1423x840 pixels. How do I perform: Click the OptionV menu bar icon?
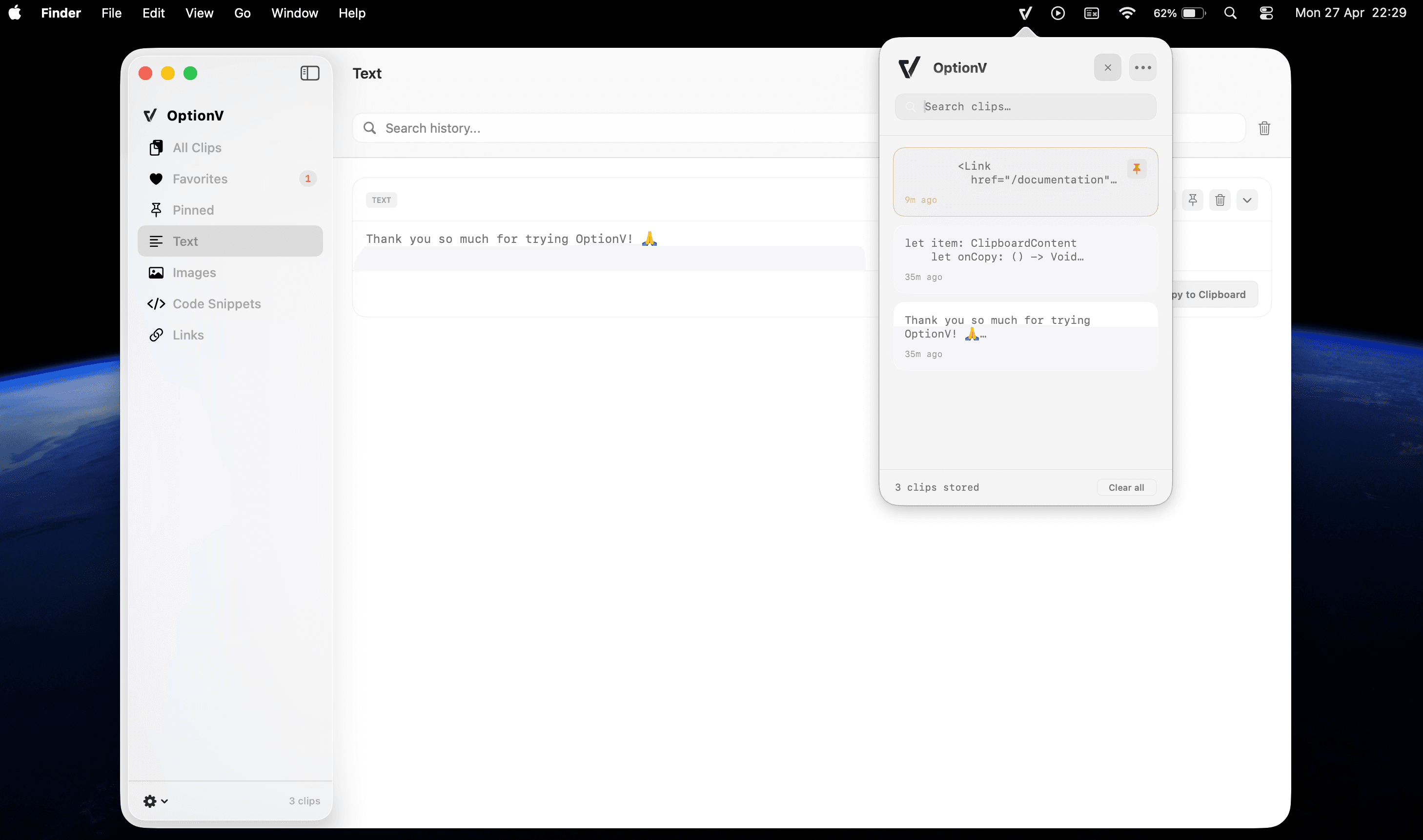pos(1025,13)
